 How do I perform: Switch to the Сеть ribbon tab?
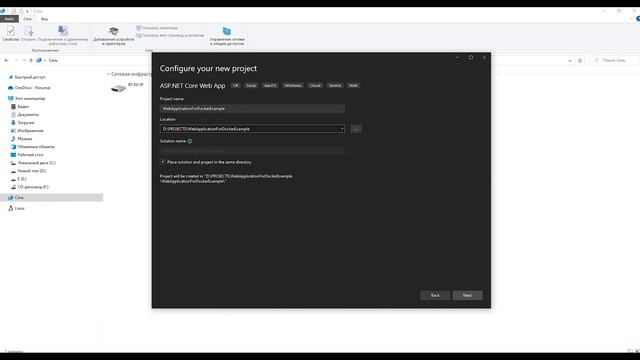[27, 19]
